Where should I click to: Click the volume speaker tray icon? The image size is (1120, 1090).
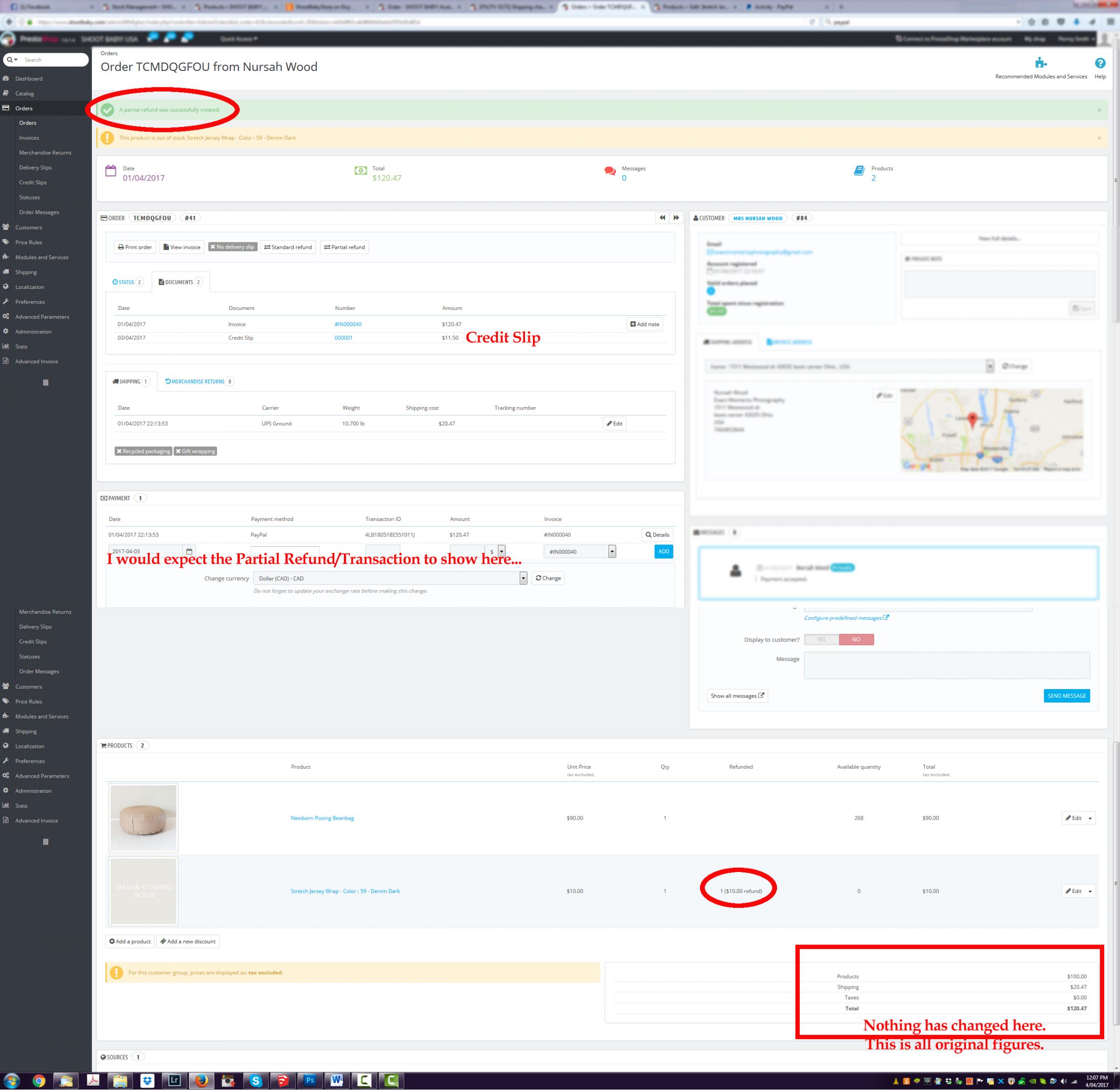click(x=1064, y=1082)
